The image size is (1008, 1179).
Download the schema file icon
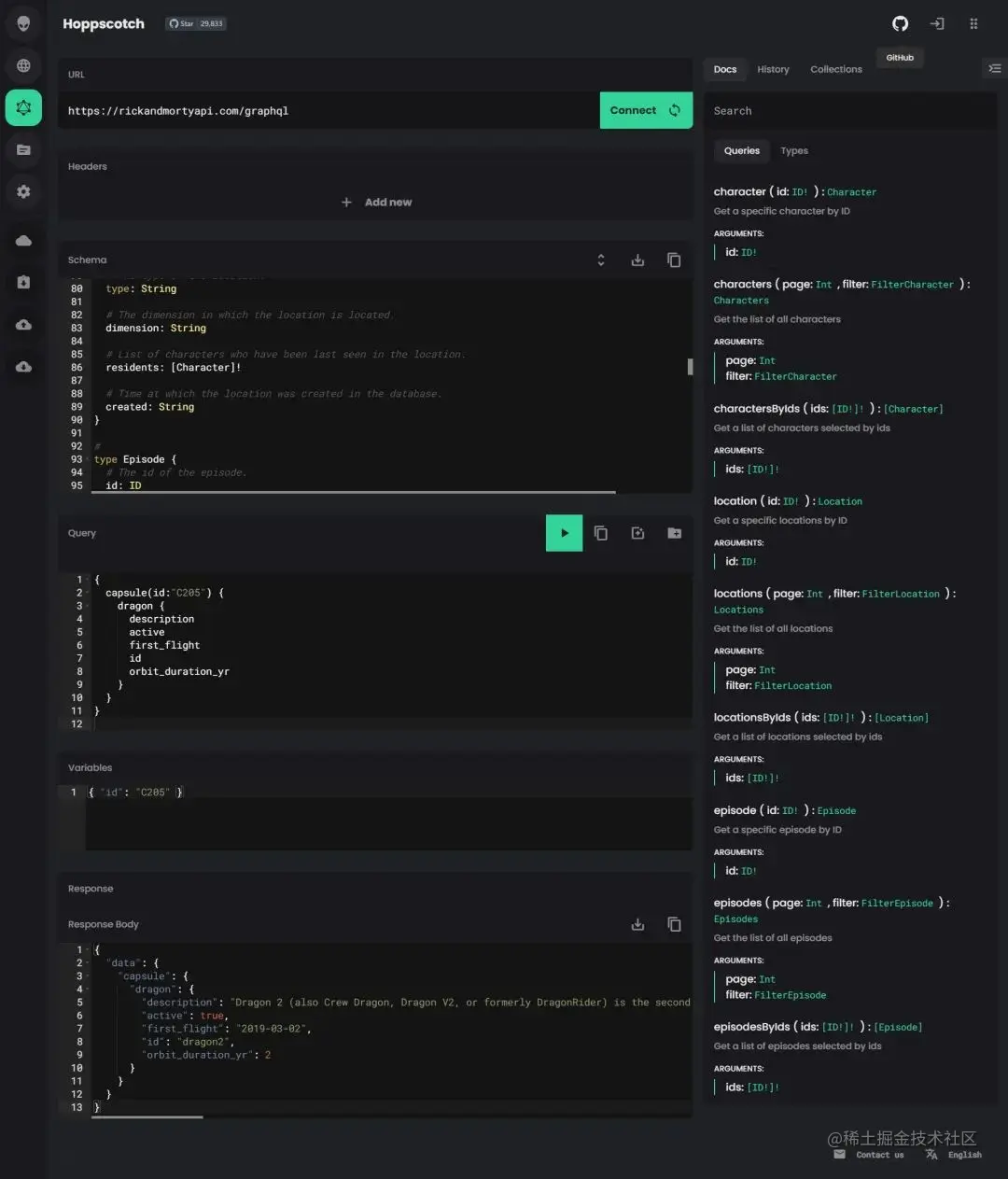(637, 260)
